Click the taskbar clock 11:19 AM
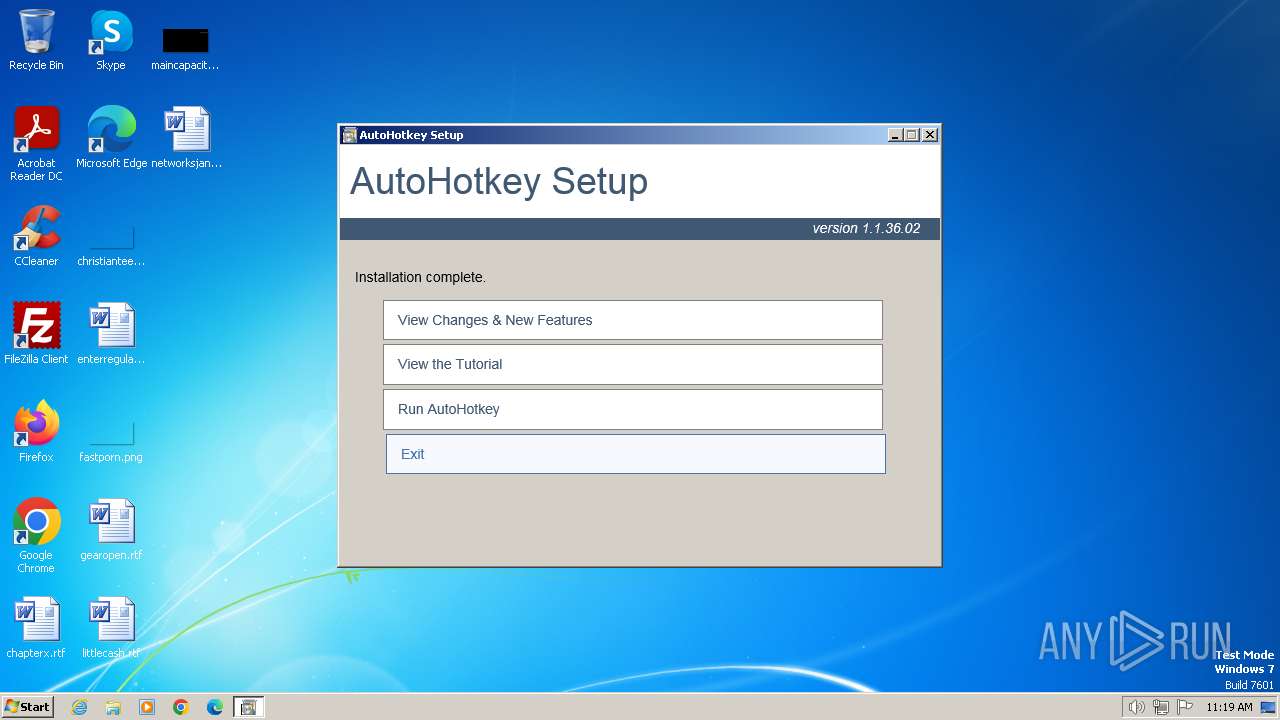The image size is (1280, 720). pyautogui.click(x=1229, y=707)
